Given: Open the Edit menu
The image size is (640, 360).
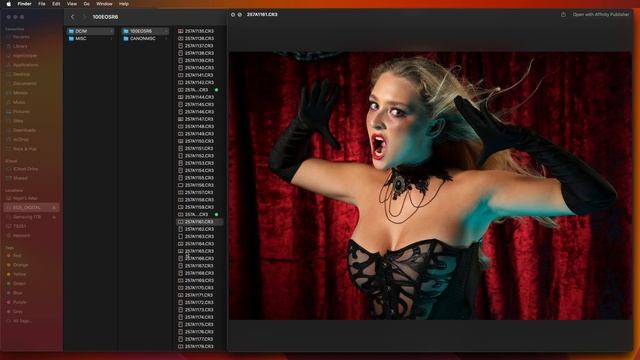Looking at the screenshot, I should pyautogui.click(x=56, y=4).
